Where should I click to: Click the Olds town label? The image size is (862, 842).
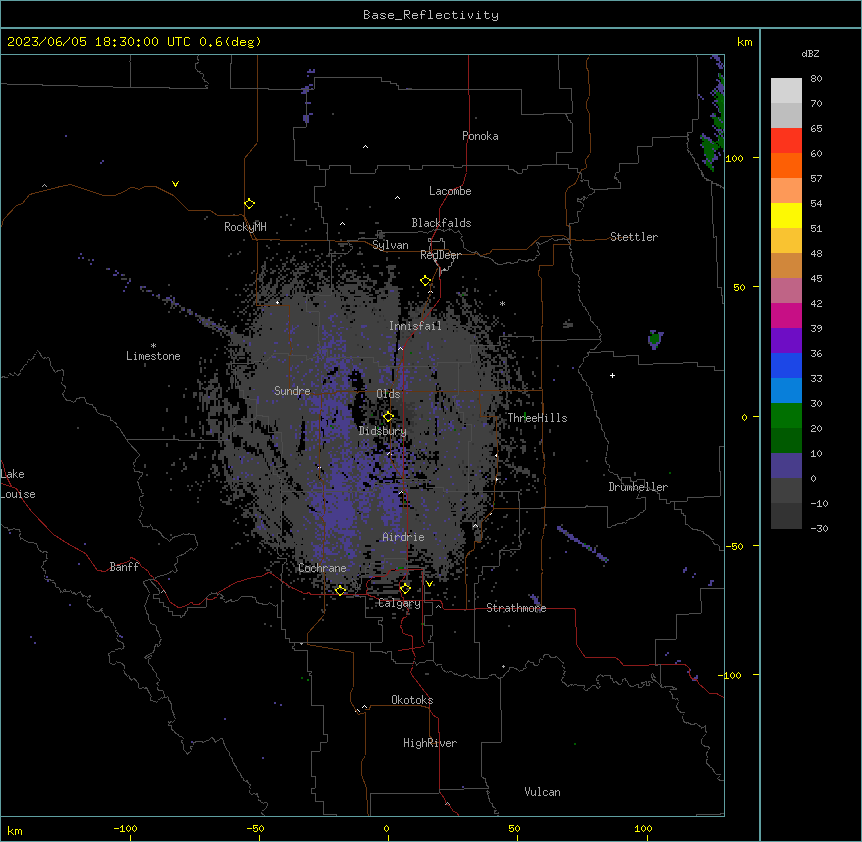[x=388, y=394]
